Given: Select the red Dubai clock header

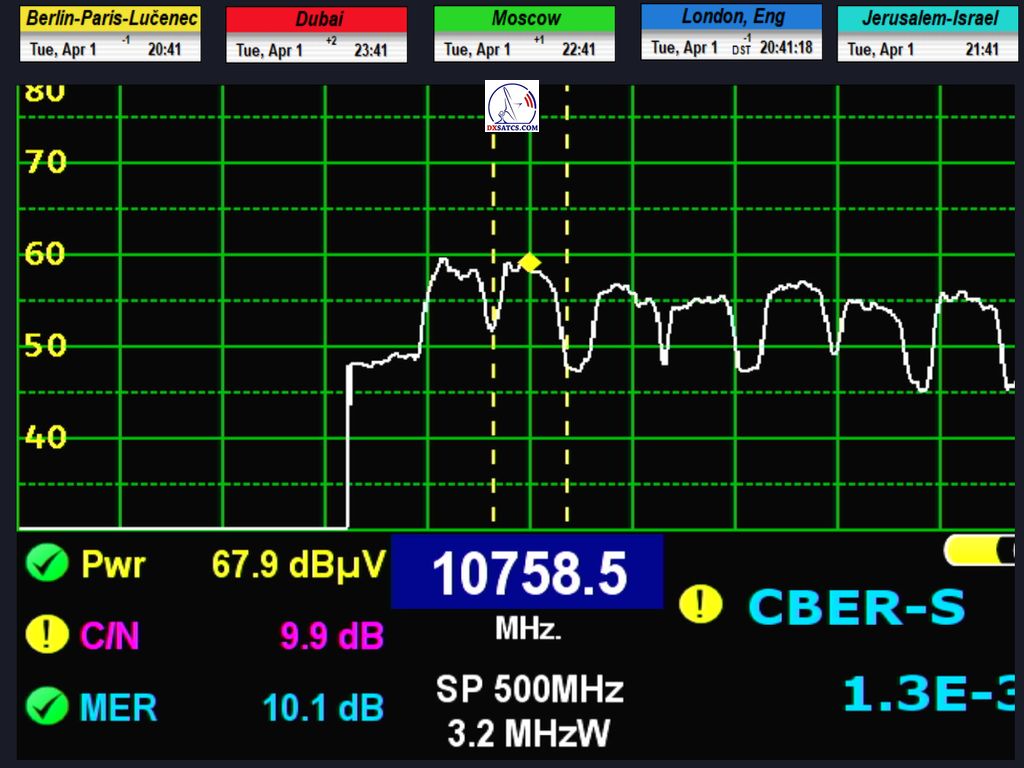Looking at the screenshot, I should point(316,19).
